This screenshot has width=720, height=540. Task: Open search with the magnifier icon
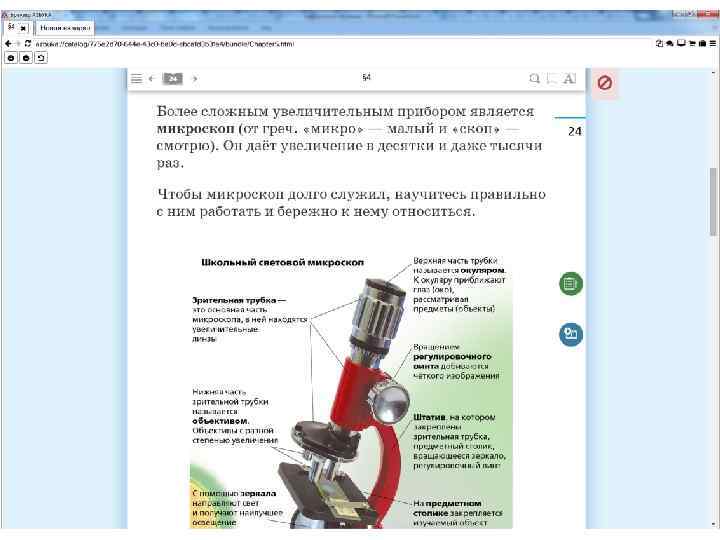tap(534, 79)
